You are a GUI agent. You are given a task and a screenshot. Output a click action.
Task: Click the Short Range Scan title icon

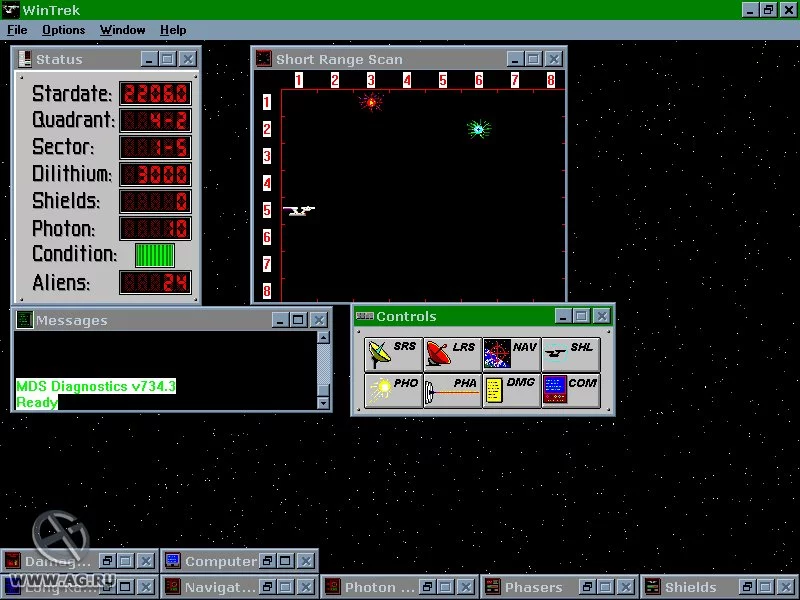(x=263, y=59)
